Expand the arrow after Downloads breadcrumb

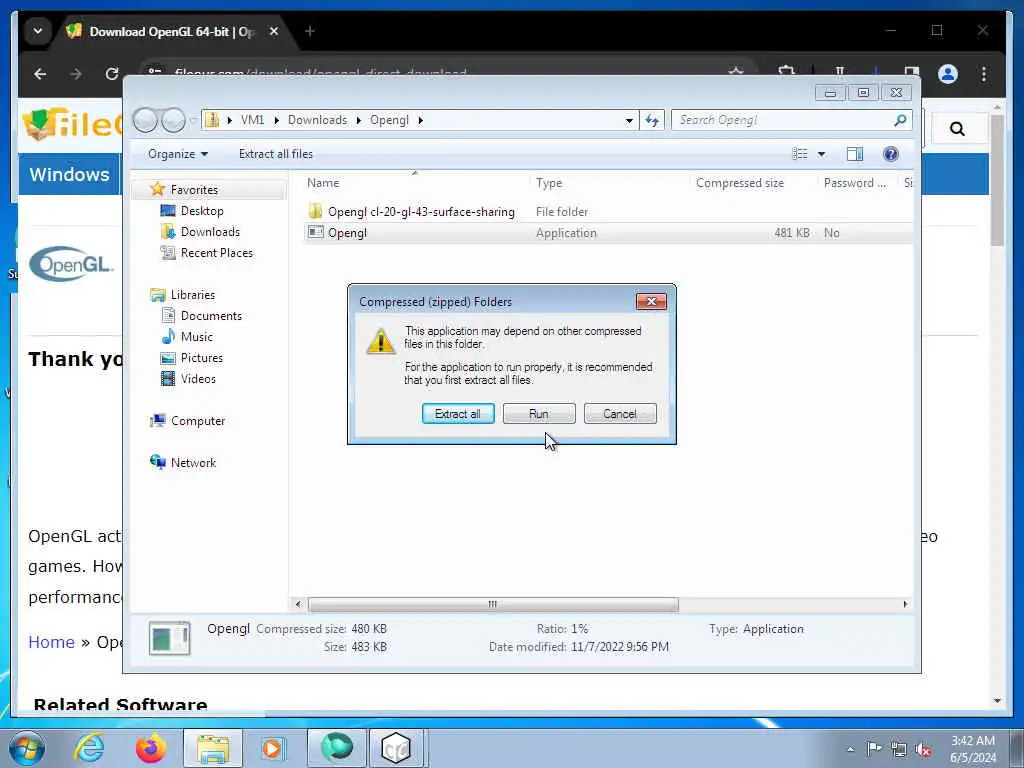click(x=359, y=120)
